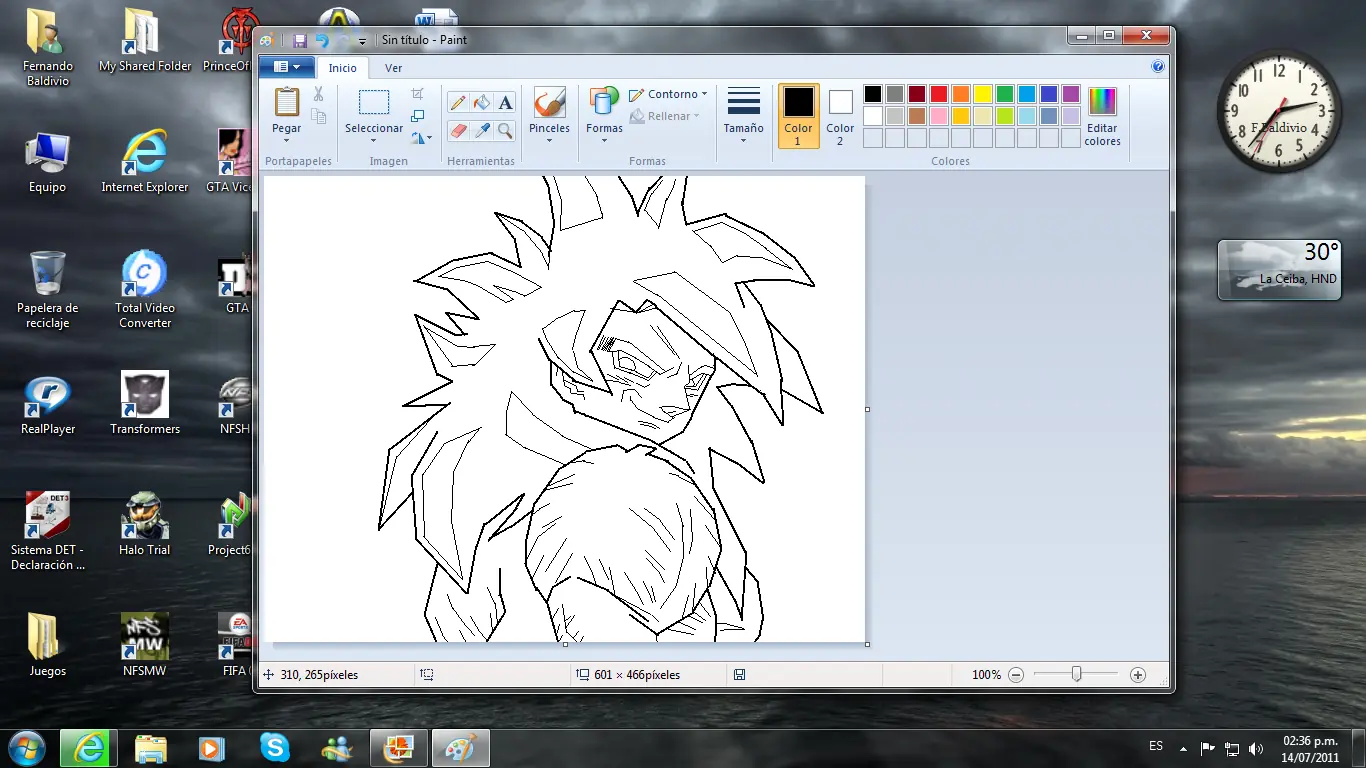Open Total Video Converter shortcut
This screenshot has width=1366, height=768.
145,289
